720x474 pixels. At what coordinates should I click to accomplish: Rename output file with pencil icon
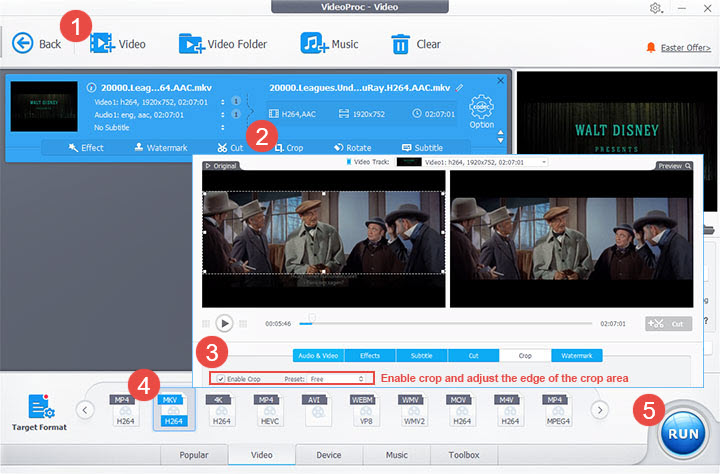[x=459, y=87]
